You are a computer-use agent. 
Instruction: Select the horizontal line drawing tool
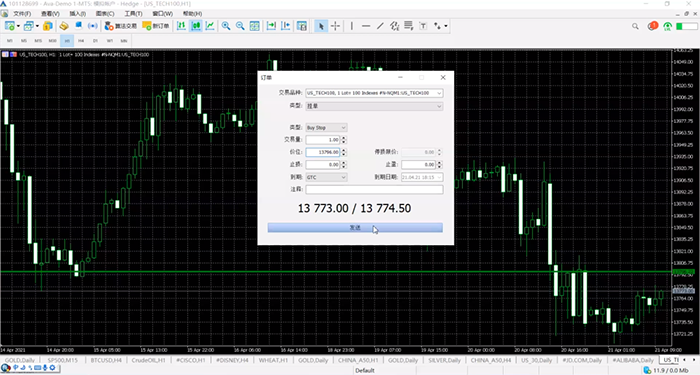point(366,26)
